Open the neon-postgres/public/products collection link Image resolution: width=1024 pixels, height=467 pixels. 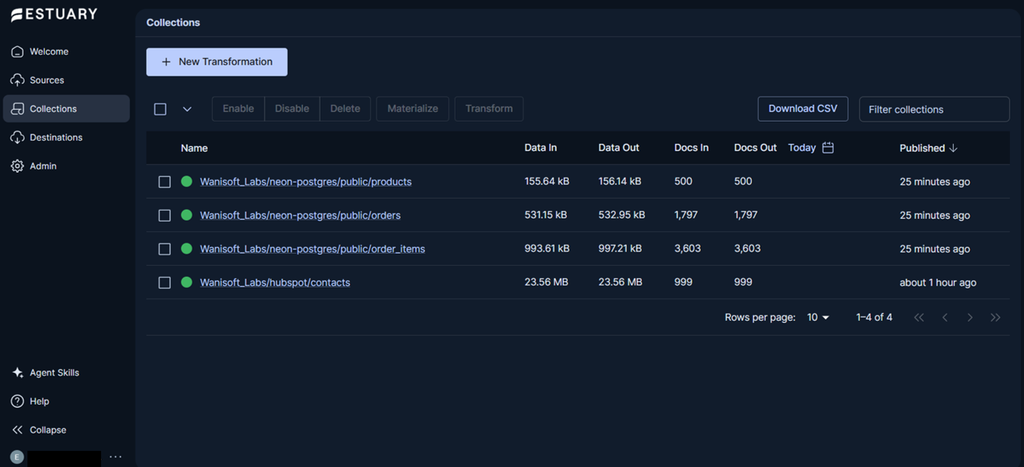306,182
